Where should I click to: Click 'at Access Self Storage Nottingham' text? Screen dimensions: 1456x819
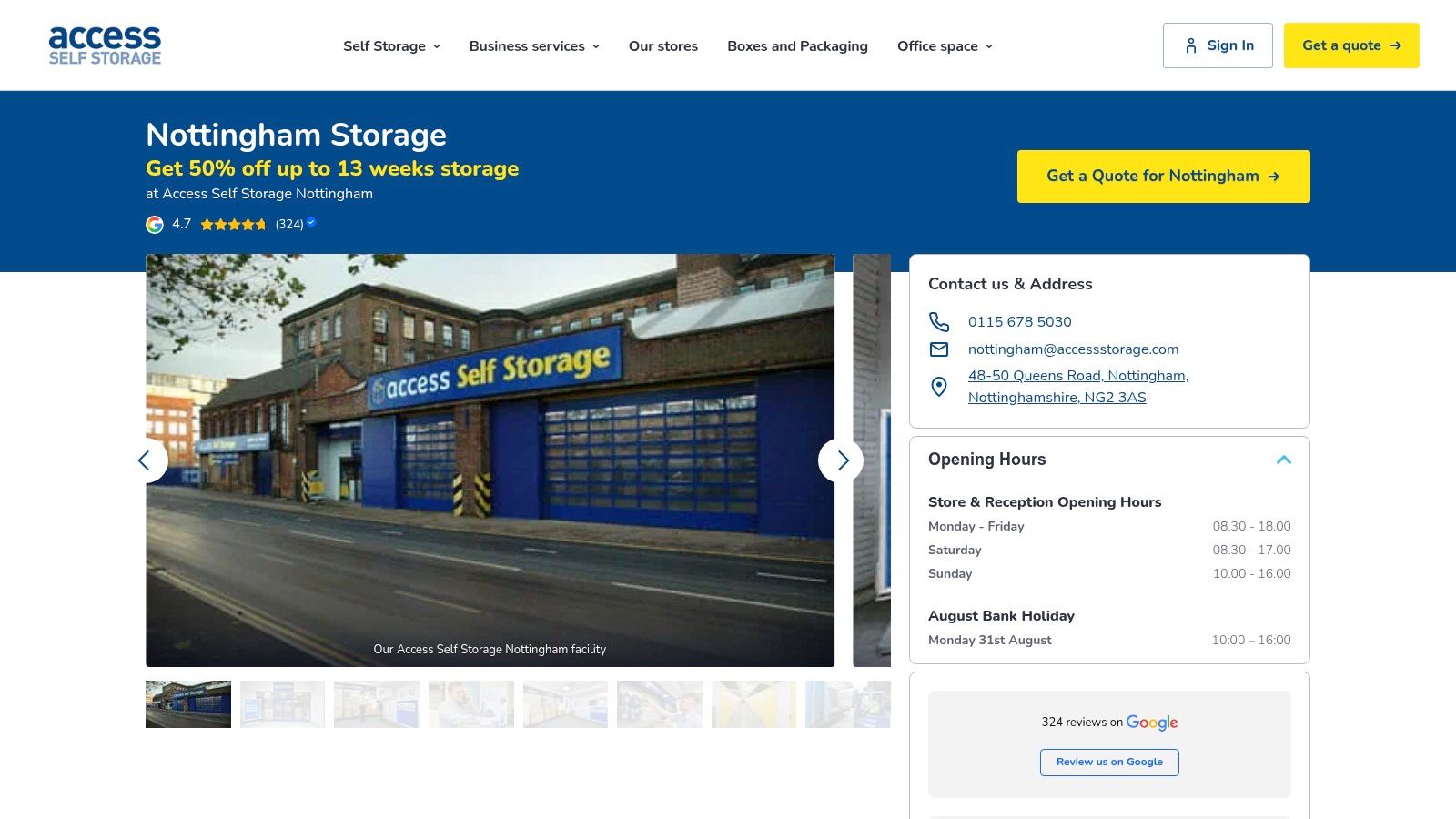[259, 194]
